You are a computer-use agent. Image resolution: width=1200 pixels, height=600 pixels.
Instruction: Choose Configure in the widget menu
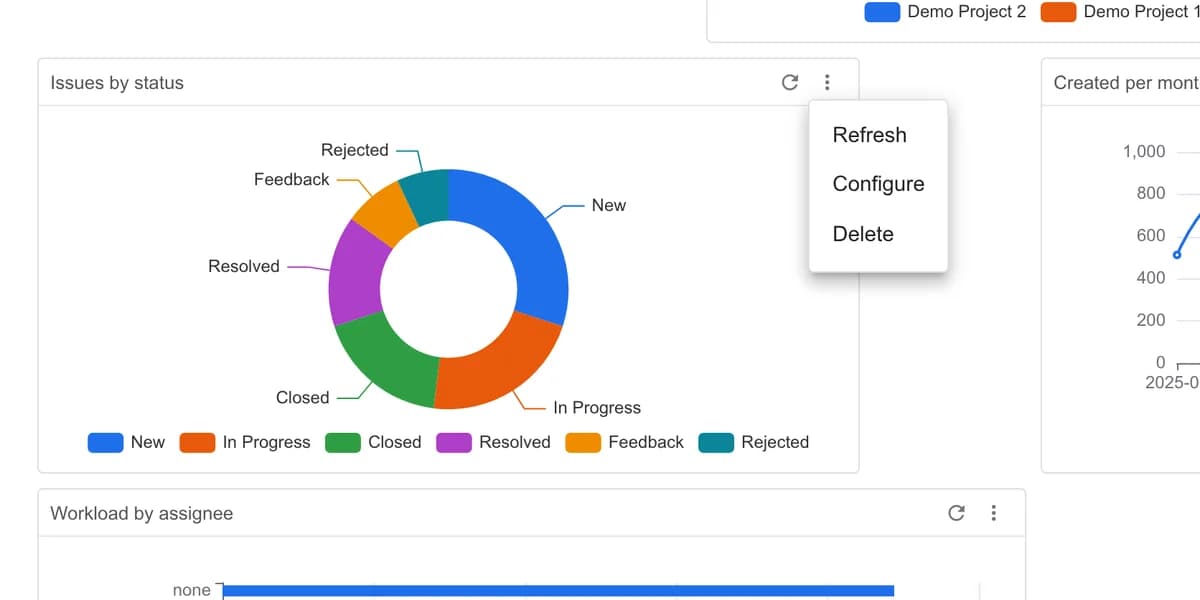pyautogui.click(x=878, y=184)
